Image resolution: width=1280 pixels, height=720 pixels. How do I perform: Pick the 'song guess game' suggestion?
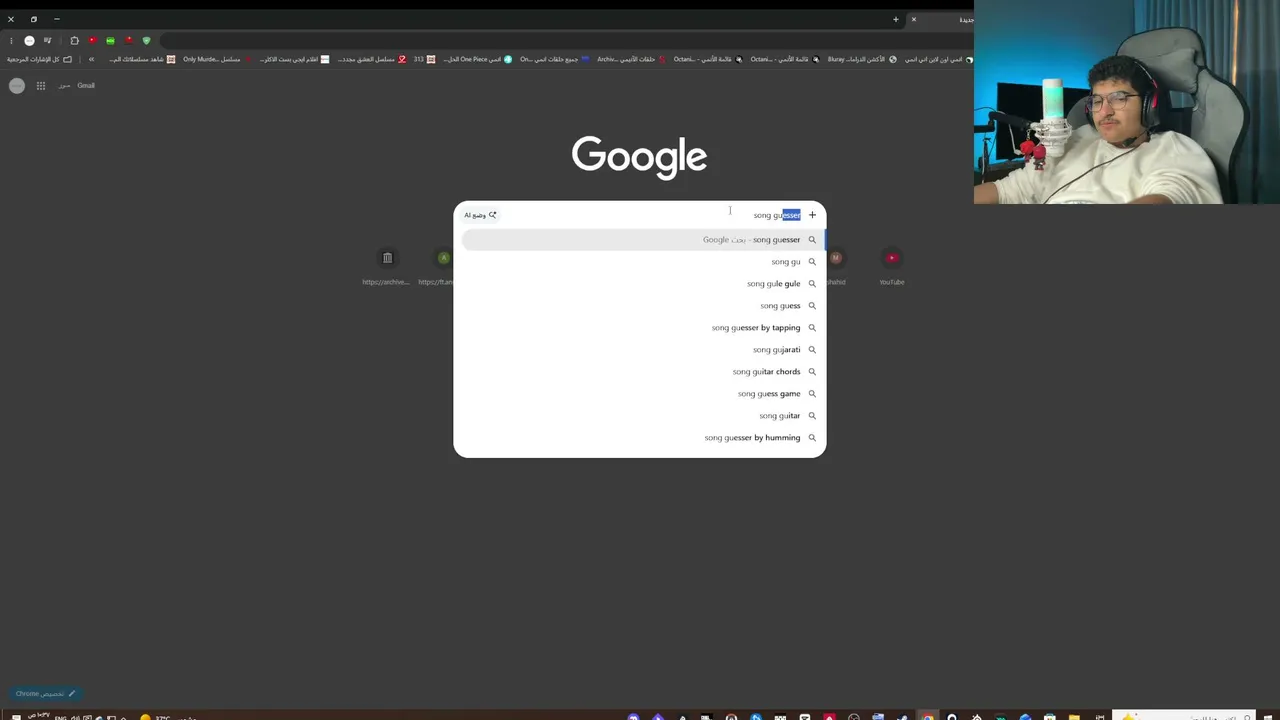(640, 394)
